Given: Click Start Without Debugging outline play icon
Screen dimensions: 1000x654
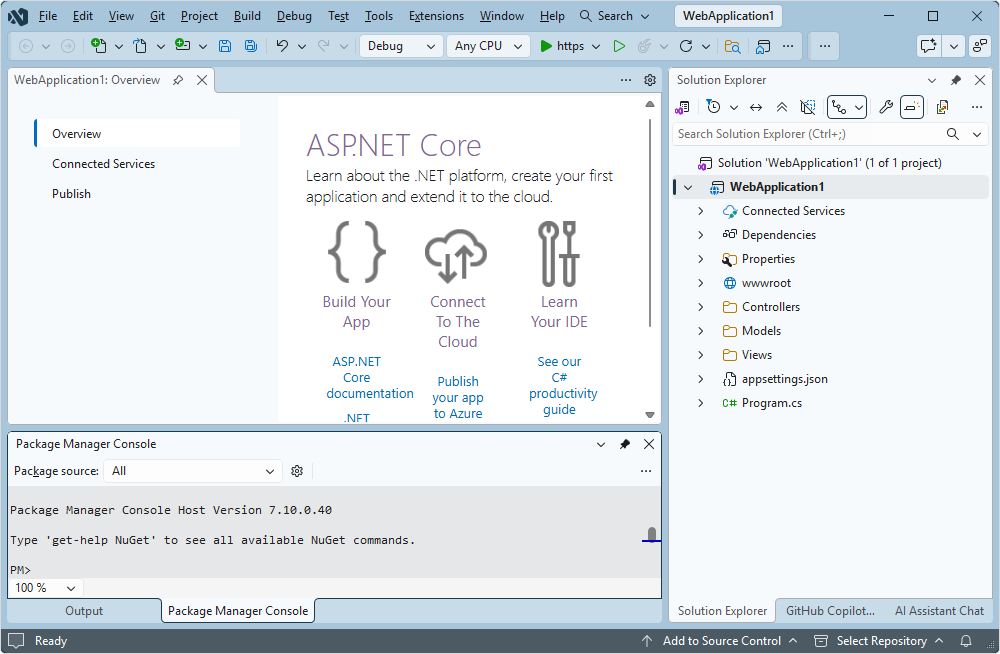Looking at the screenshot, I should (x=619, y=45).
